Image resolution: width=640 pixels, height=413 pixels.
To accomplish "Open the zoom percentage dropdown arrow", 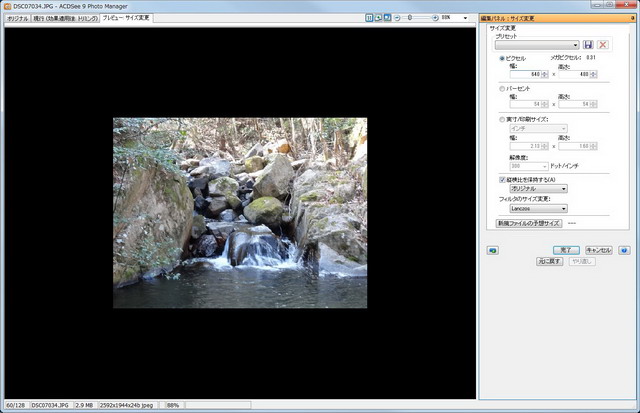I will pos(465,18).
